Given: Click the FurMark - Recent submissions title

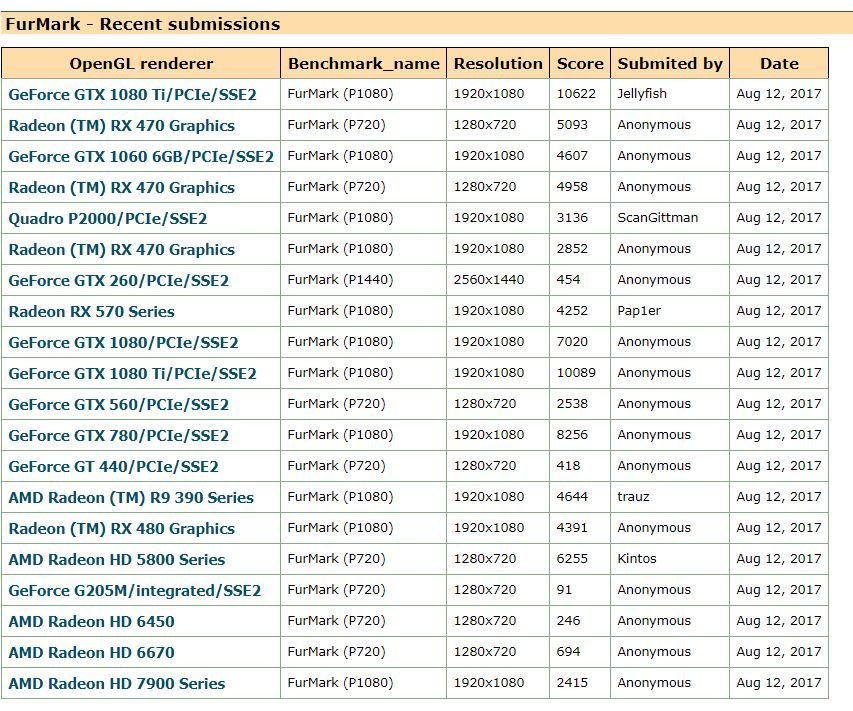Looking at the screenshot, I should [x=143, y=24].
